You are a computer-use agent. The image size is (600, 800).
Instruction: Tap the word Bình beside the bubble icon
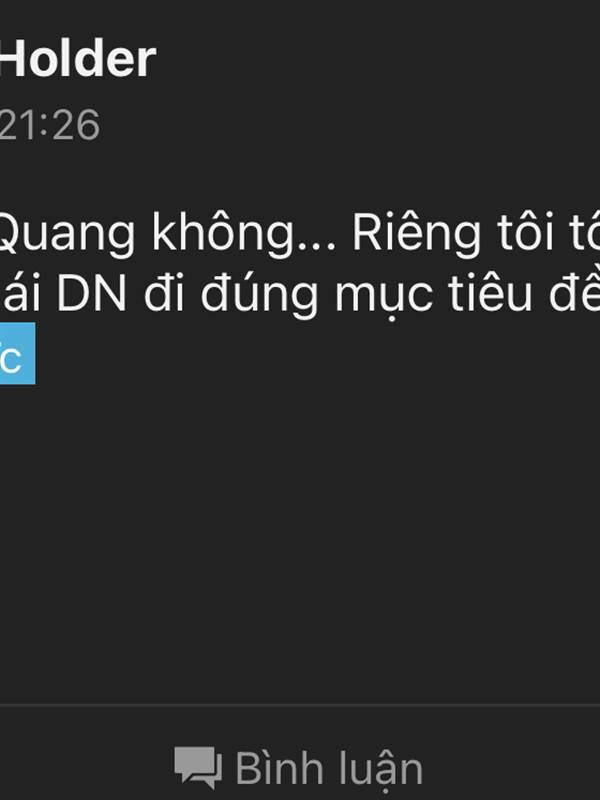(279, 767)
